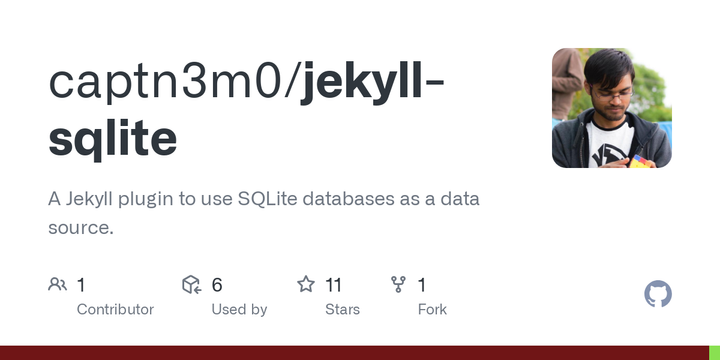Click the Stars label text

(x=343, y=309)
